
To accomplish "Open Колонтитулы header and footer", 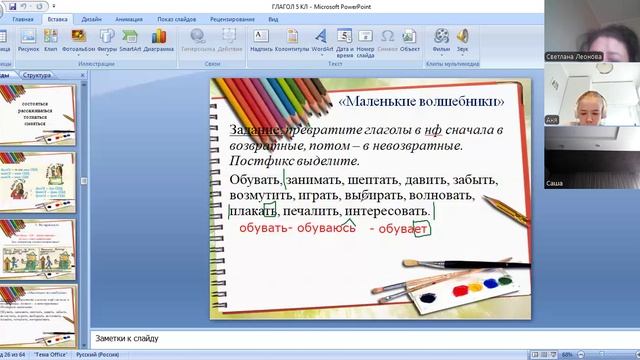I will tap(292, 40).
